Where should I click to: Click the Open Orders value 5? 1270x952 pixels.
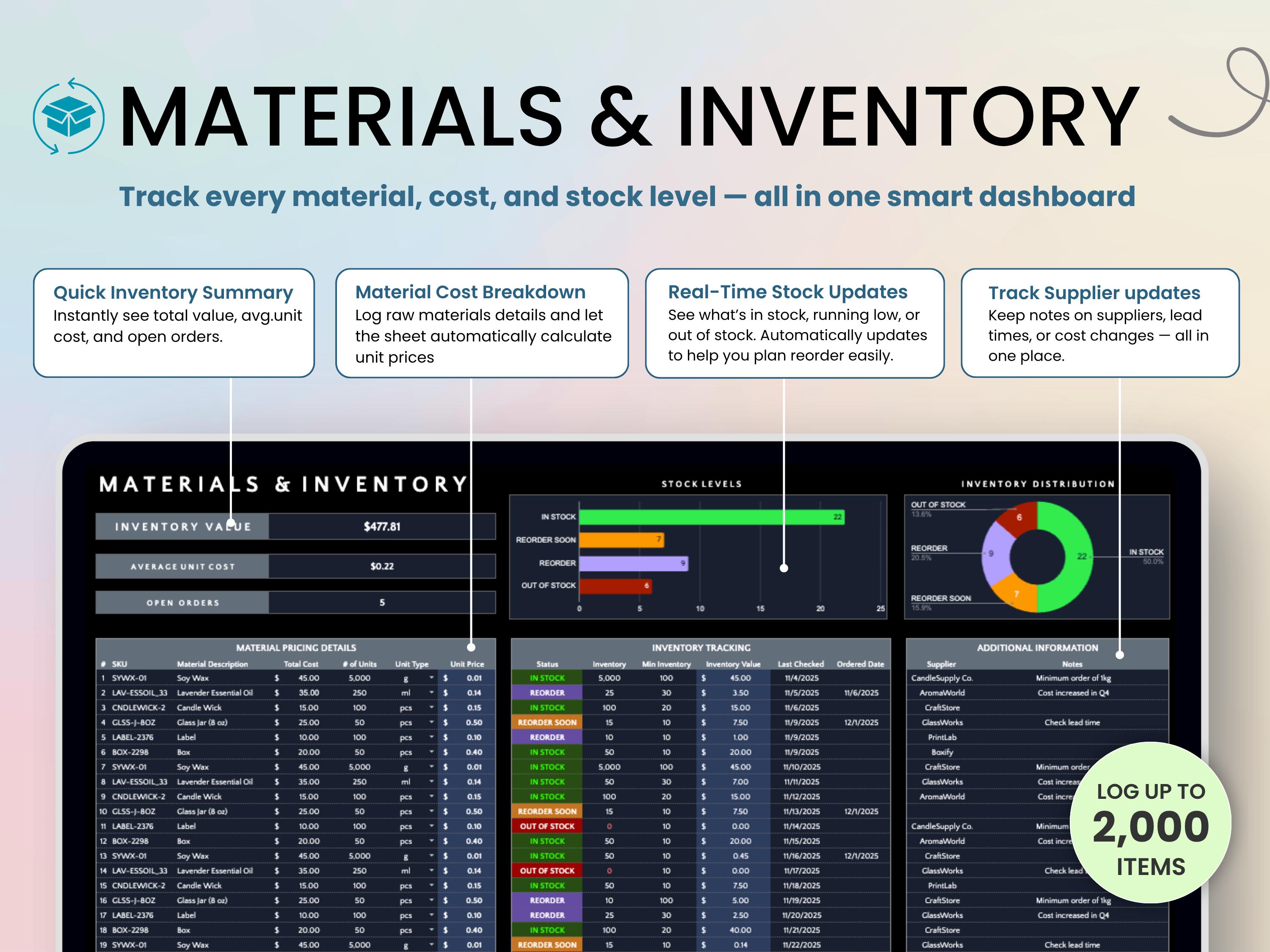[382, 603]
